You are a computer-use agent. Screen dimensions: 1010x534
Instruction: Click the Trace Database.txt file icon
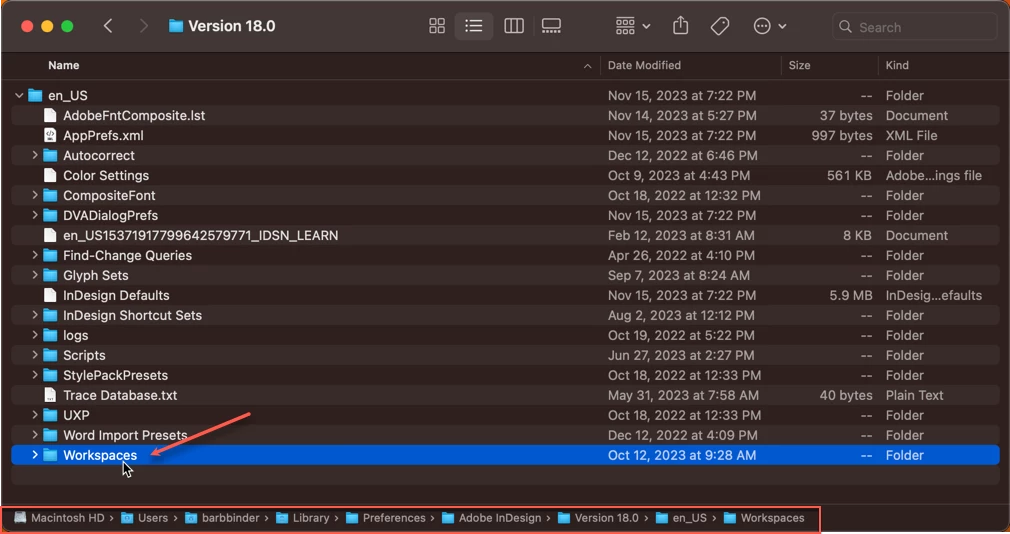[x=50, y=395]
